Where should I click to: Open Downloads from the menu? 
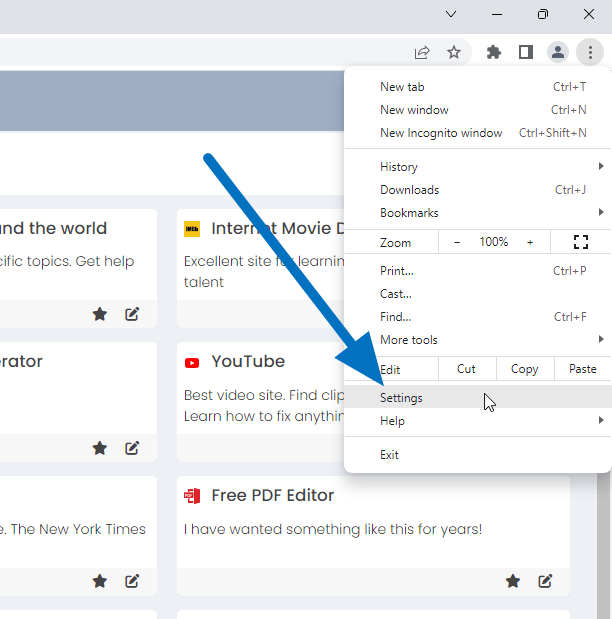click(x=478, y=189)
